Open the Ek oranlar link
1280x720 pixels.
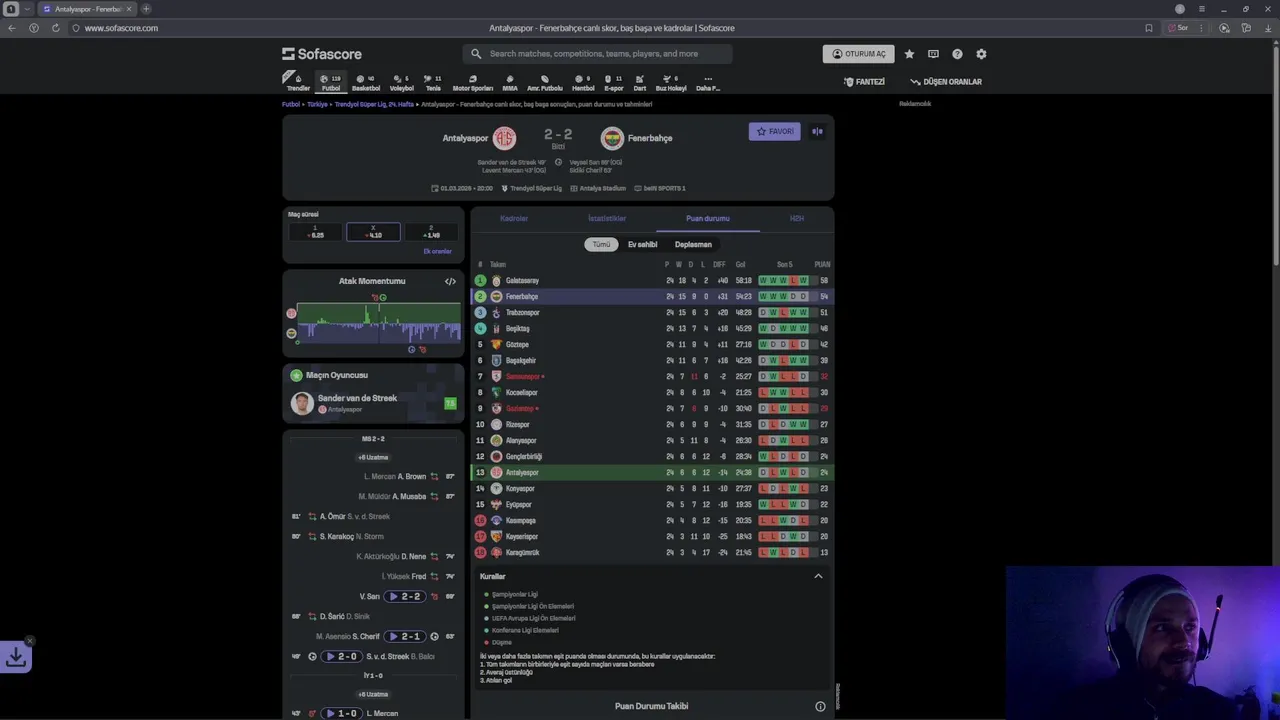tap(437, 251)
